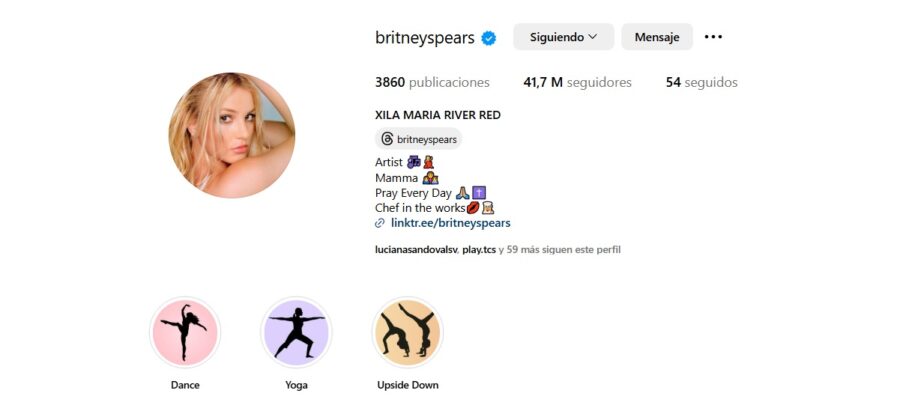Open the Threads britneyspears badge
Image resolution: width=900 pixels, height=411 pixels.
(418, 139)
